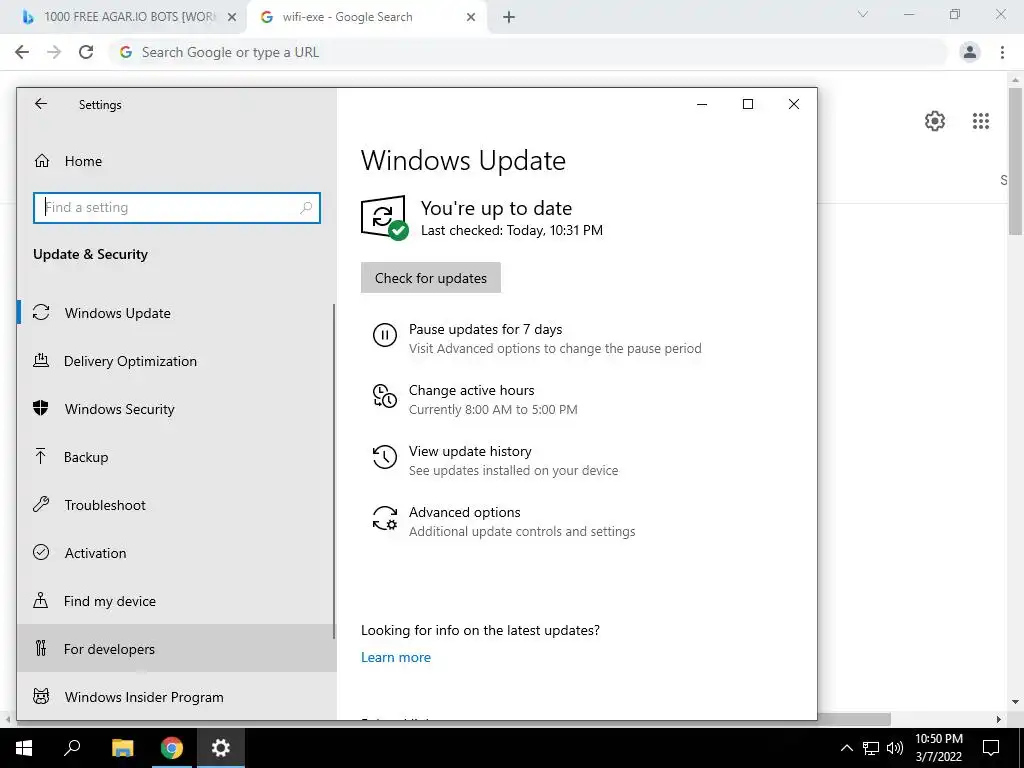Open taskbar search magnifier

click(x=72, y=748)
